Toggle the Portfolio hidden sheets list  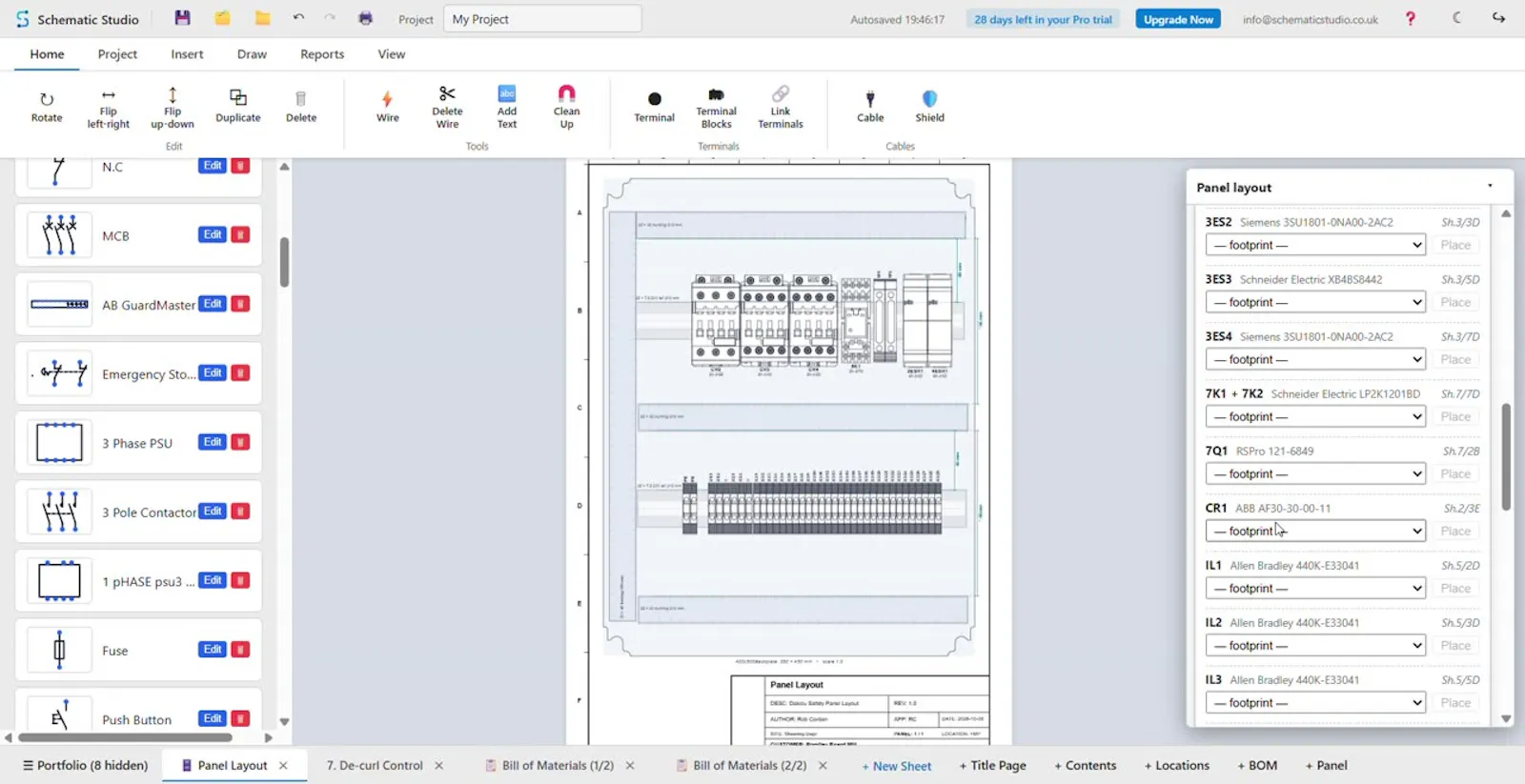[x=86, y=765]
